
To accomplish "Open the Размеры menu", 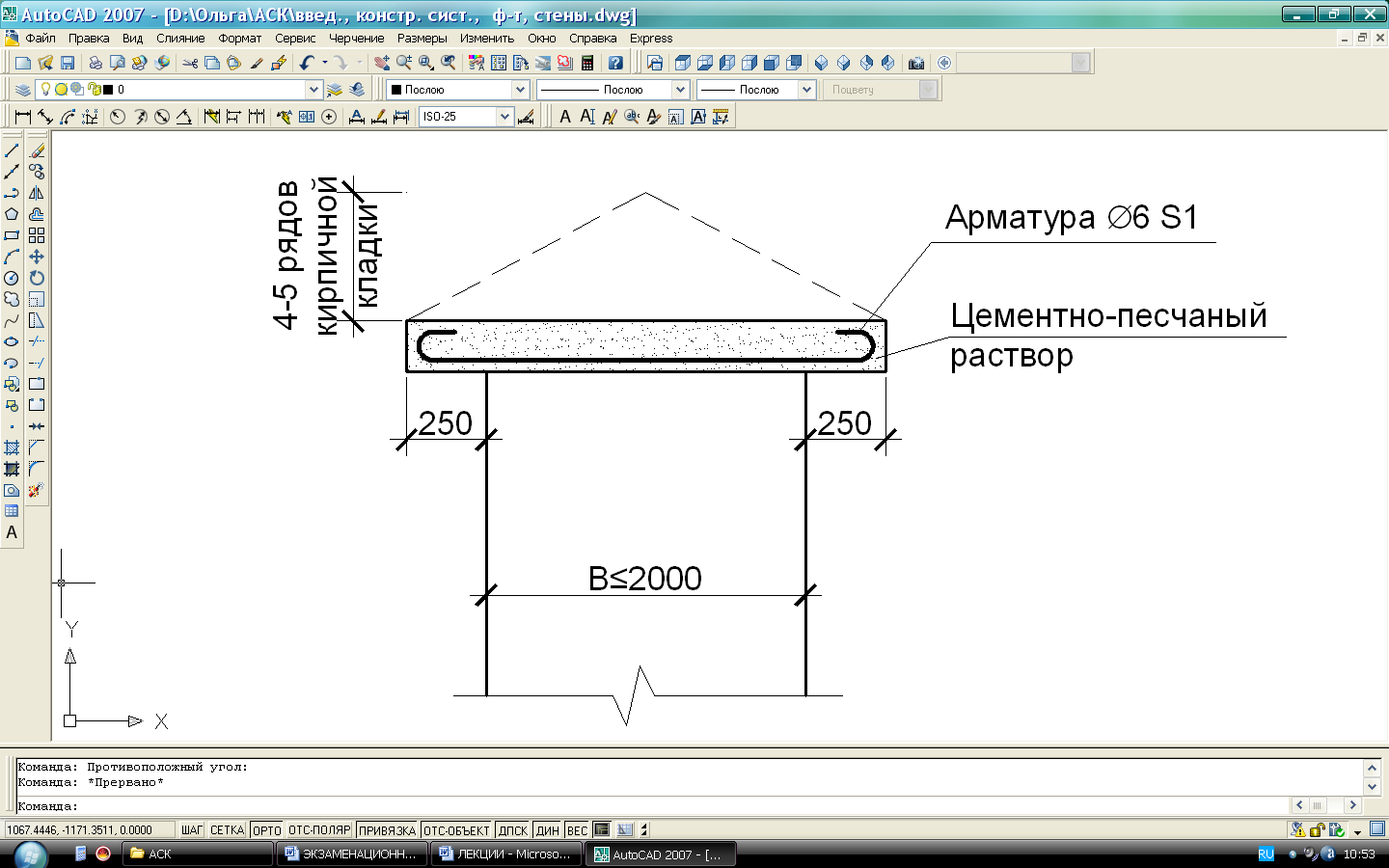I will pyautogui.click(x=422, y=39).
